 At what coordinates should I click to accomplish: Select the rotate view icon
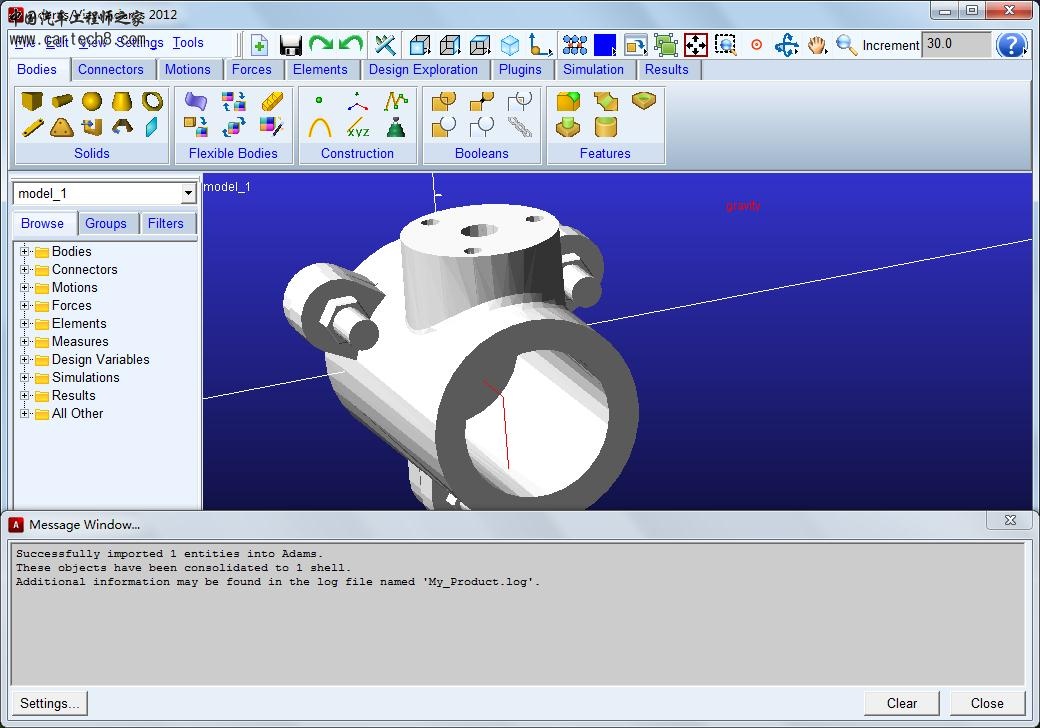point(787,45)
